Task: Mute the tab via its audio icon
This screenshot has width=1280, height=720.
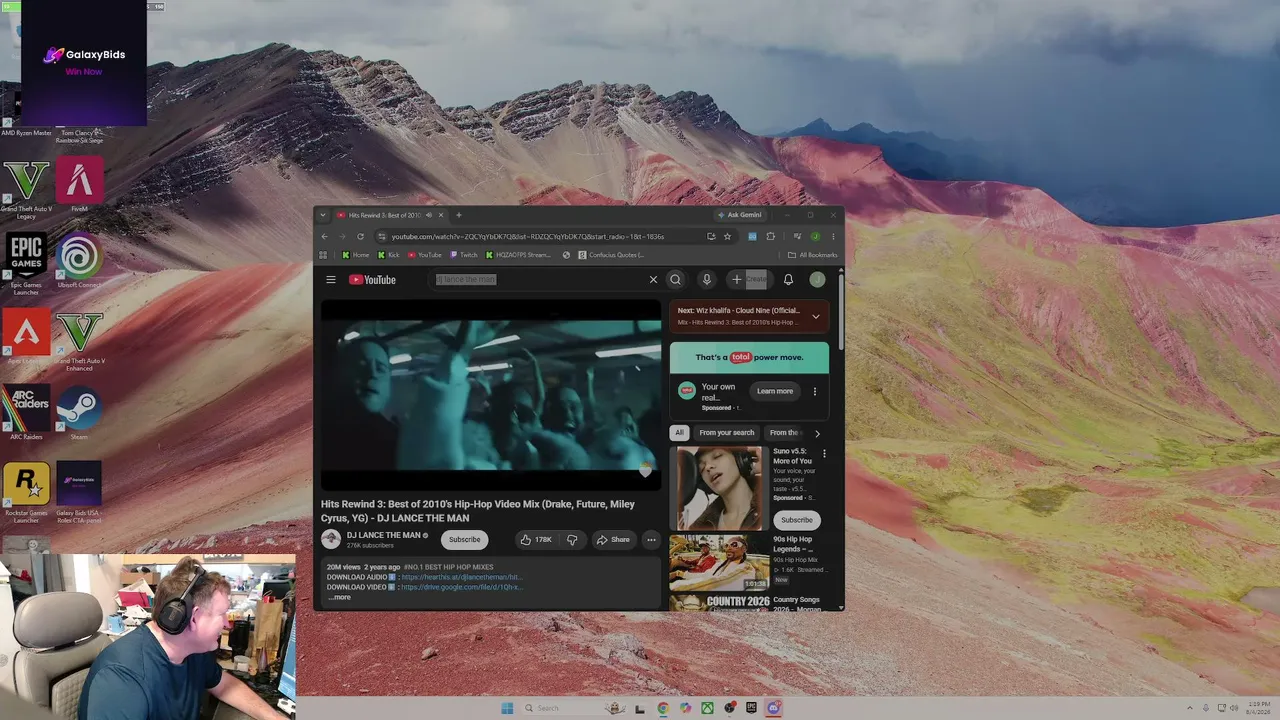Action: click(429, 215)
